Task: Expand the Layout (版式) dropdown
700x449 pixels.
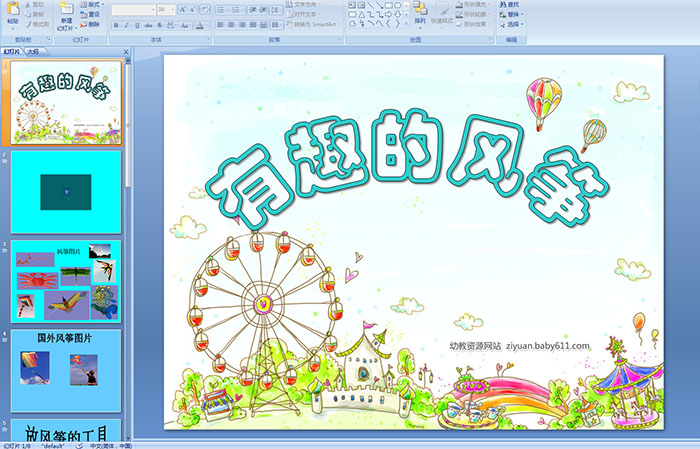Action: click(x=91, y=4)
